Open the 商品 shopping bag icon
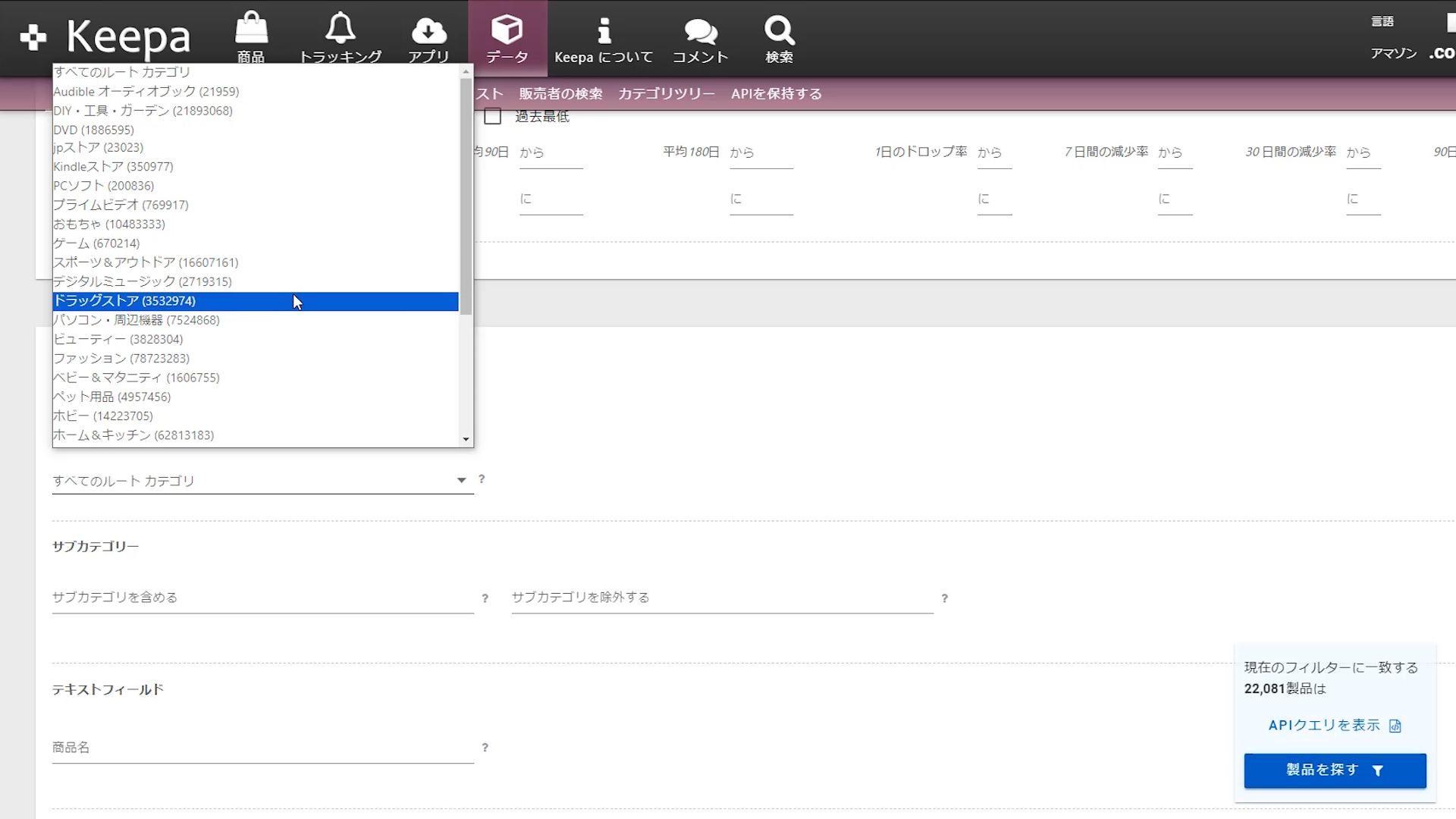 251,30
